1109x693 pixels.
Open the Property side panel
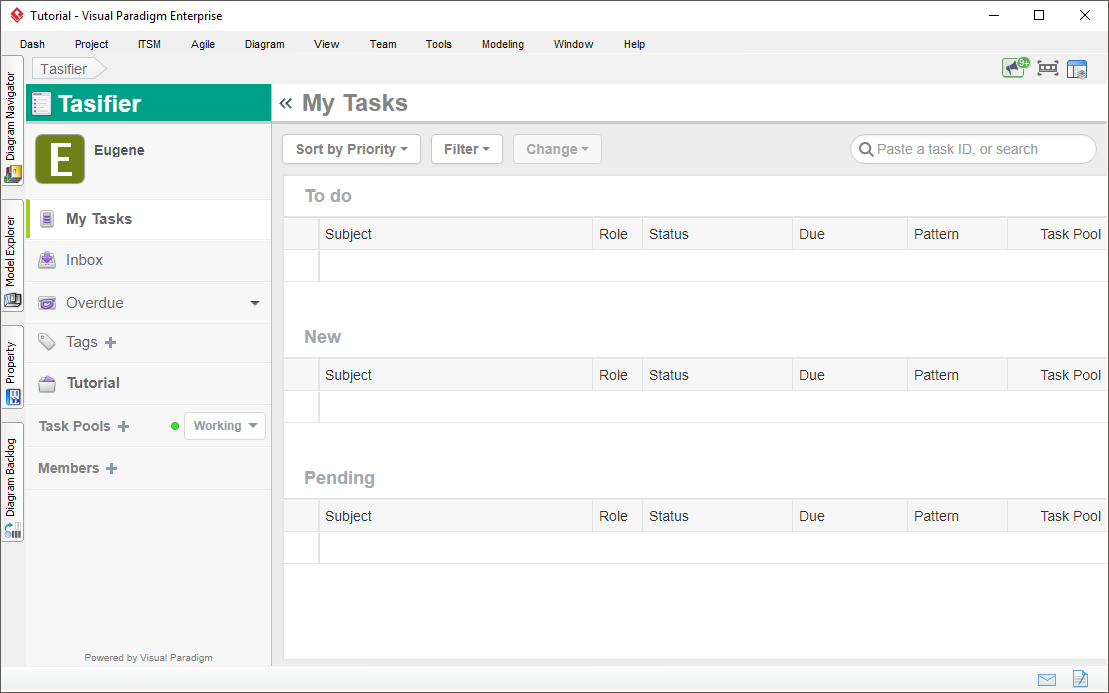coord(12,366)
